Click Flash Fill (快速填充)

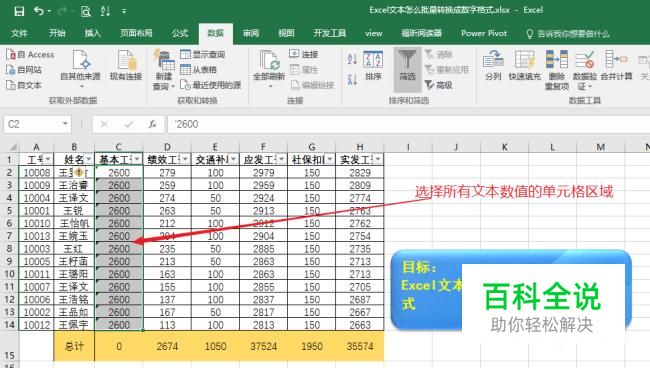pos(525,65)
